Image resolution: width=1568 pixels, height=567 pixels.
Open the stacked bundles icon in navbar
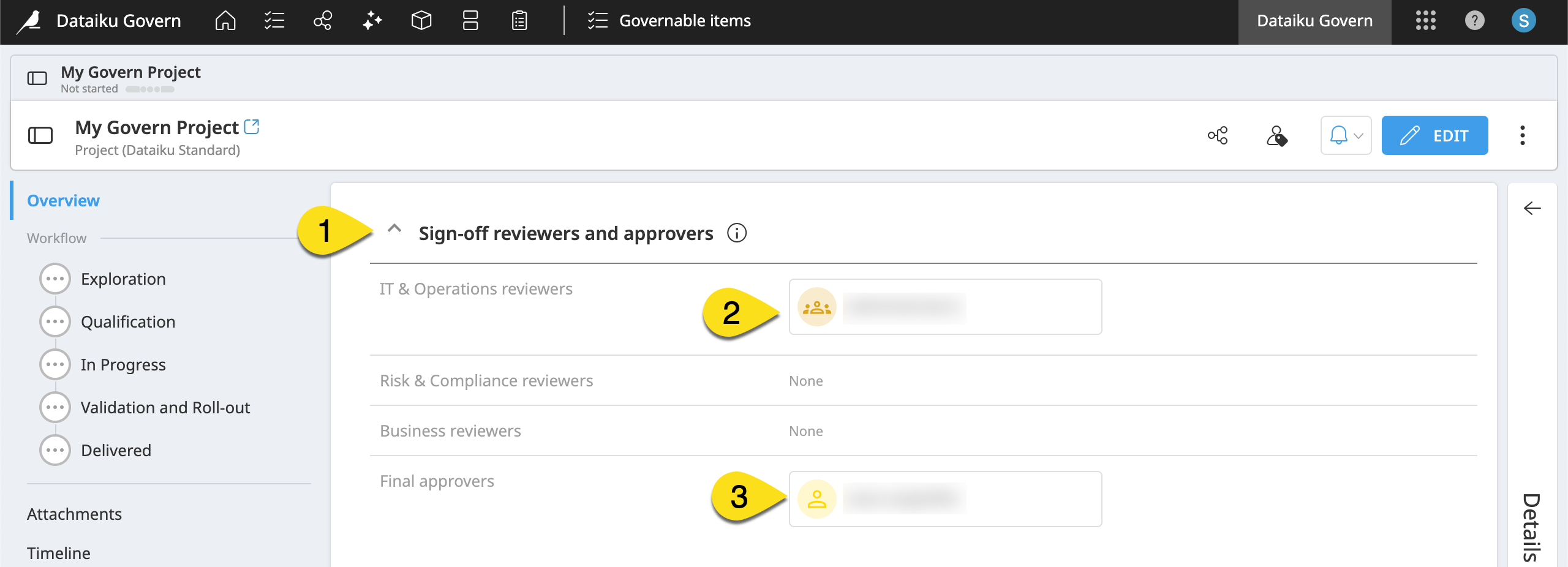coord(470,21)
